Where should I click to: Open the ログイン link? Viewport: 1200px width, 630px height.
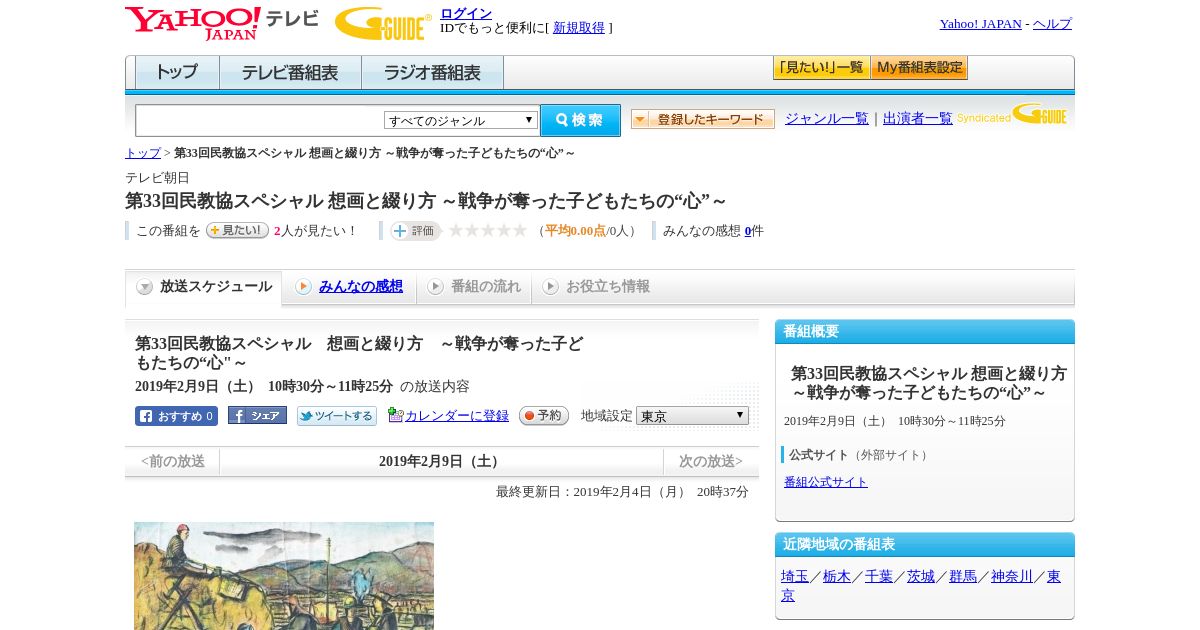466,13
